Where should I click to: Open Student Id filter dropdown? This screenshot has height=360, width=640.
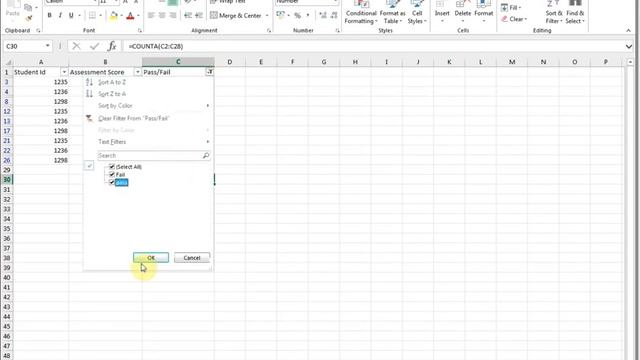[x=64, y=72]
